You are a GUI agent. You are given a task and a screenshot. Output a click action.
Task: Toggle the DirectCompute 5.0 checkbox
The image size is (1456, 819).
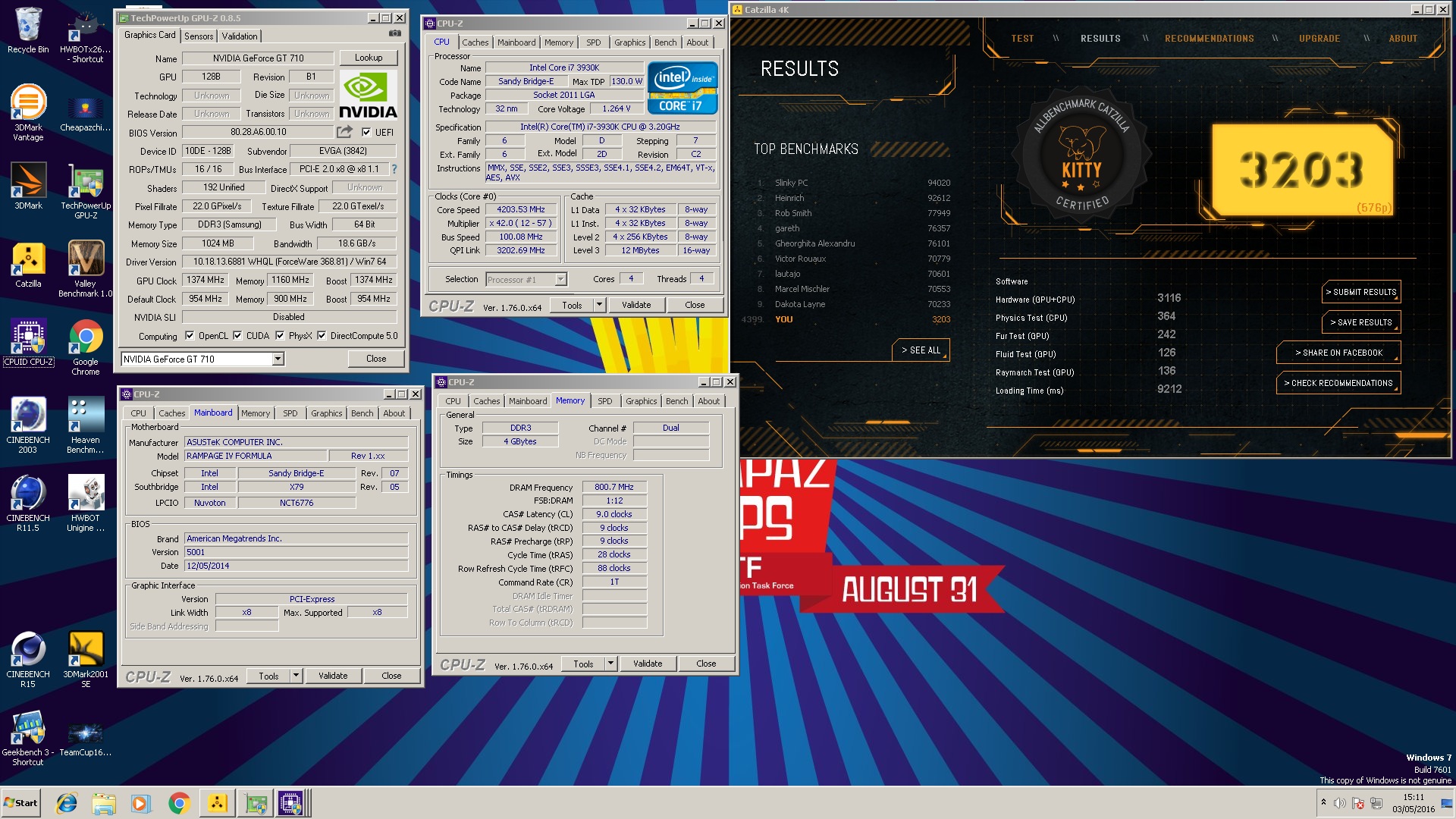tap(322, 336)
